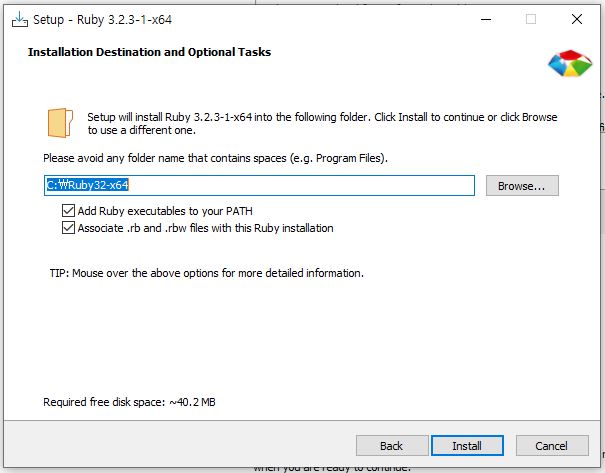
Task: Click the TIP text about mouse over options
Action: [x=206, y=273]
